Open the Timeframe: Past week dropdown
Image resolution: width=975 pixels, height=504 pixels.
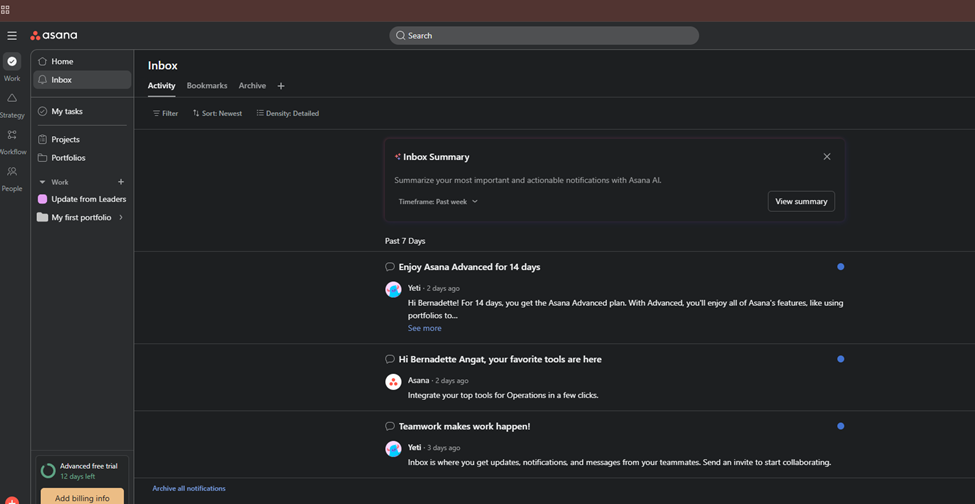pyautogui.click(x=438, y=202)
